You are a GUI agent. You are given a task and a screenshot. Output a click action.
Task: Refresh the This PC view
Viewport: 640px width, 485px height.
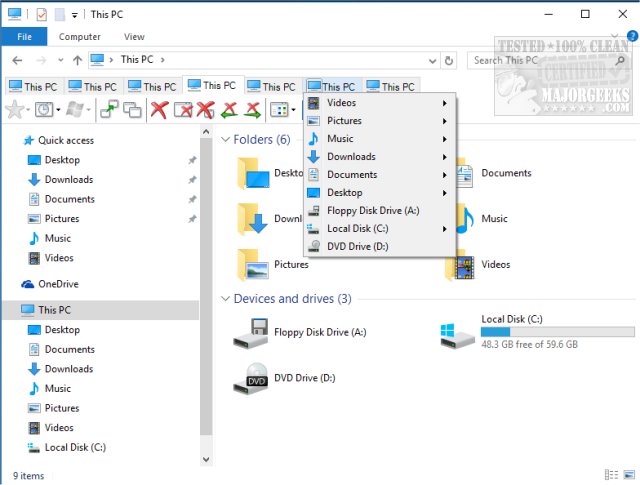pos(449,61)
